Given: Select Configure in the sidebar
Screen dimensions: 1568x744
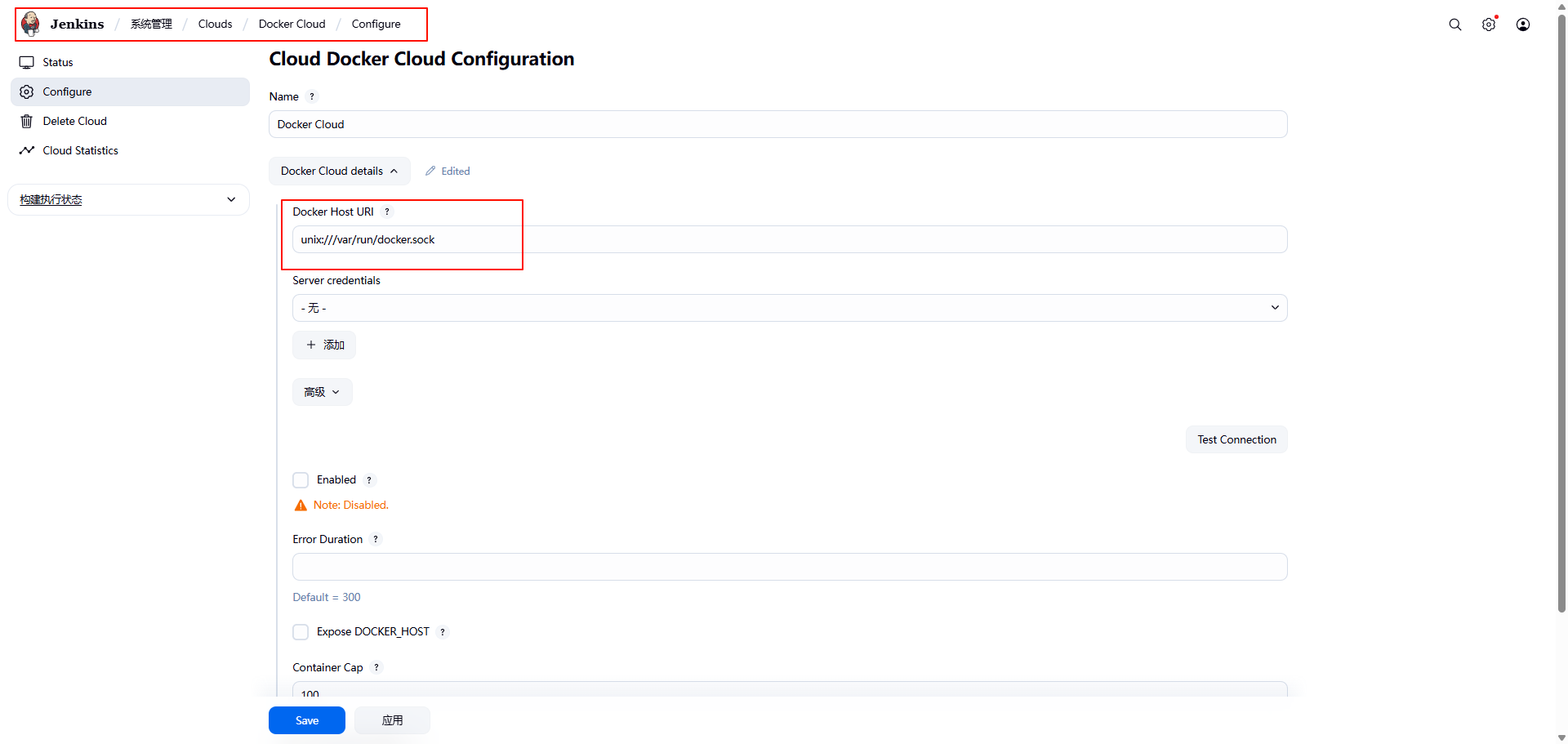Looking at the screenshot, I should (130, 91).
